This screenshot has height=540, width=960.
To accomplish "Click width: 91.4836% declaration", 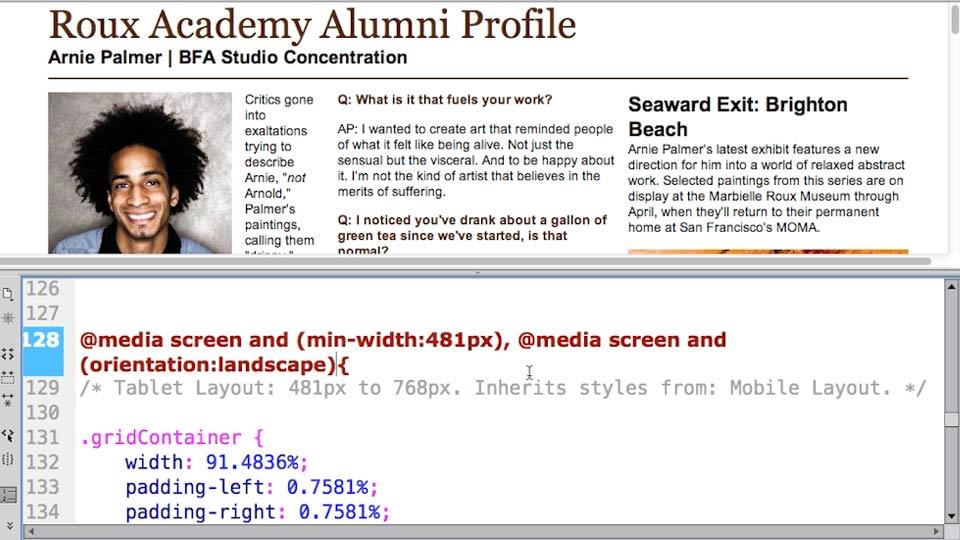I will pos(217,462).
